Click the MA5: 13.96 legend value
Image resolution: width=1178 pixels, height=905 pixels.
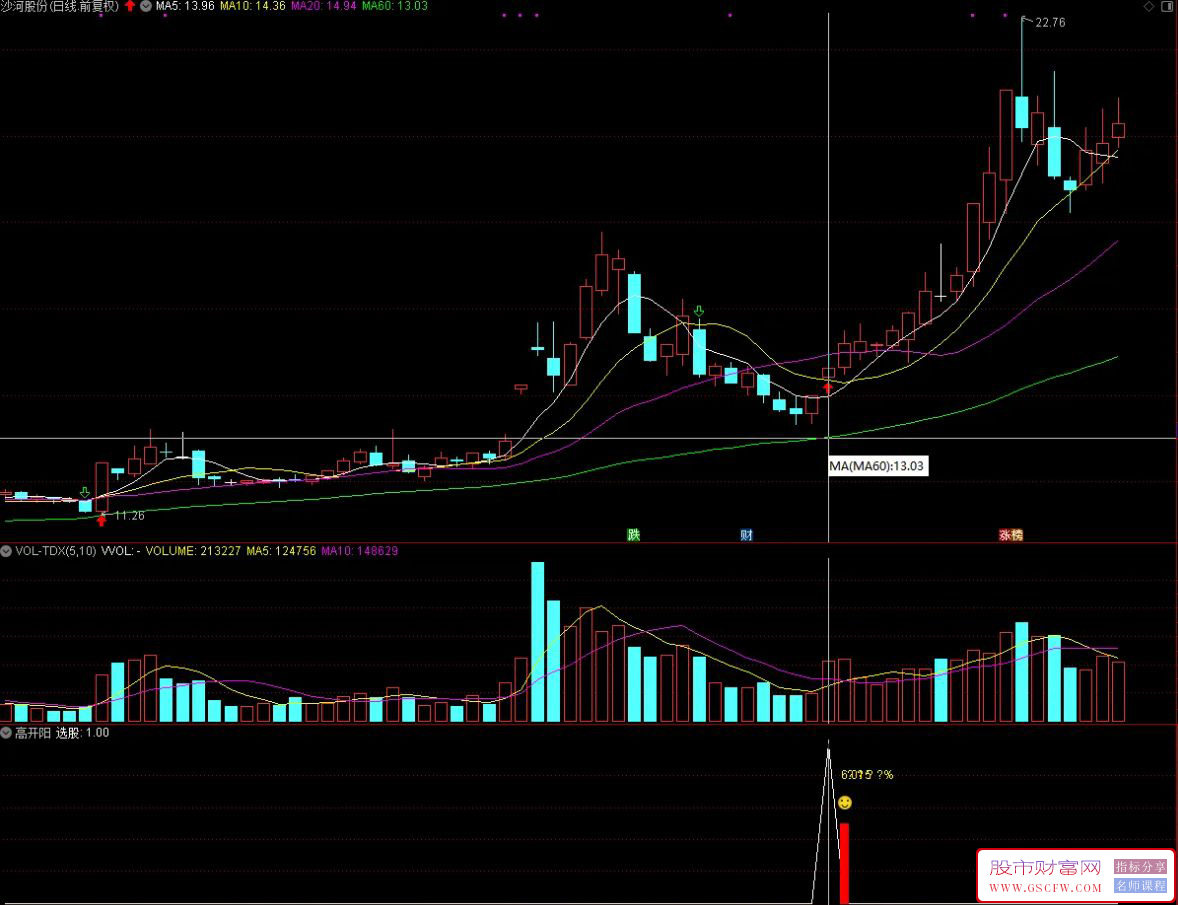(185, 6)
